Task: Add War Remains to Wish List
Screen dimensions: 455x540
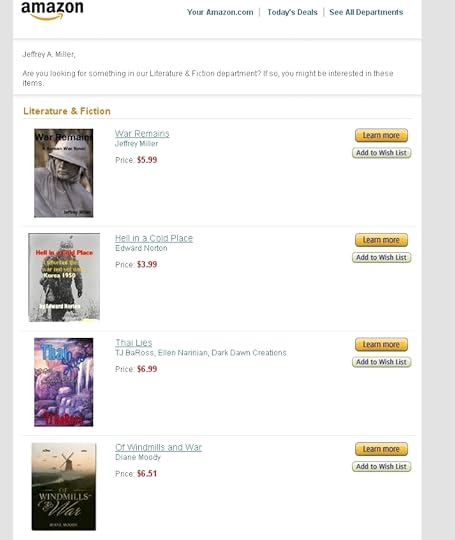Action: tap(382, 153)
